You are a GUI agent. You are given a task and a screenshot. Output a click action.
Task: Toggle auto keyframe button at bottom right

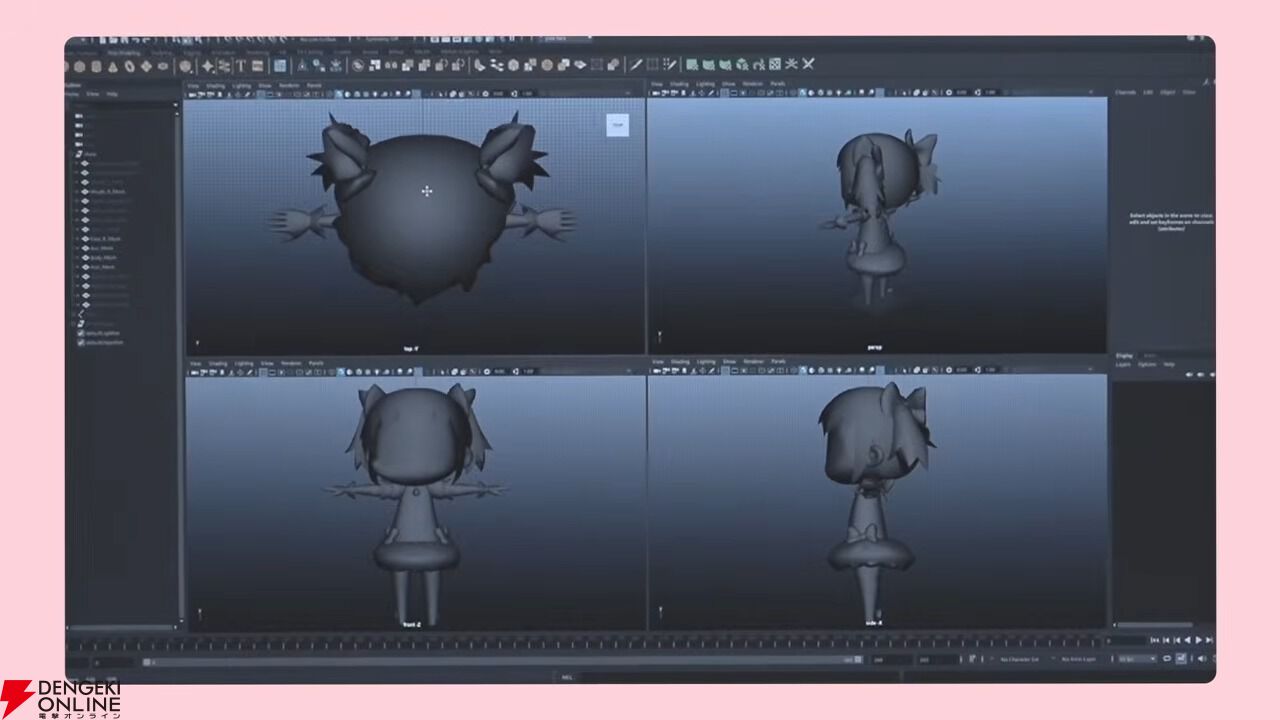click(1181, 659)
